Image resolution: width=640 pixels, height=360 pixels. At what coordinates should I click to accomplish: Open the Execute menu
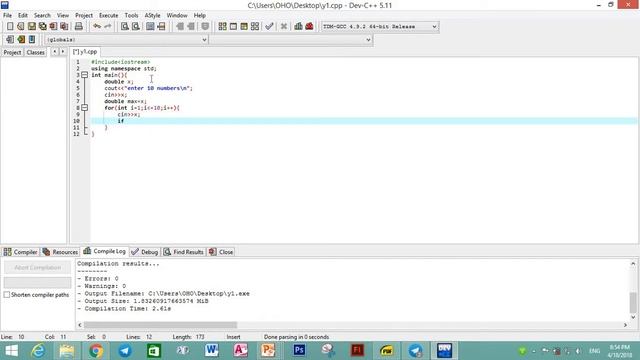[x=109, y=16]
